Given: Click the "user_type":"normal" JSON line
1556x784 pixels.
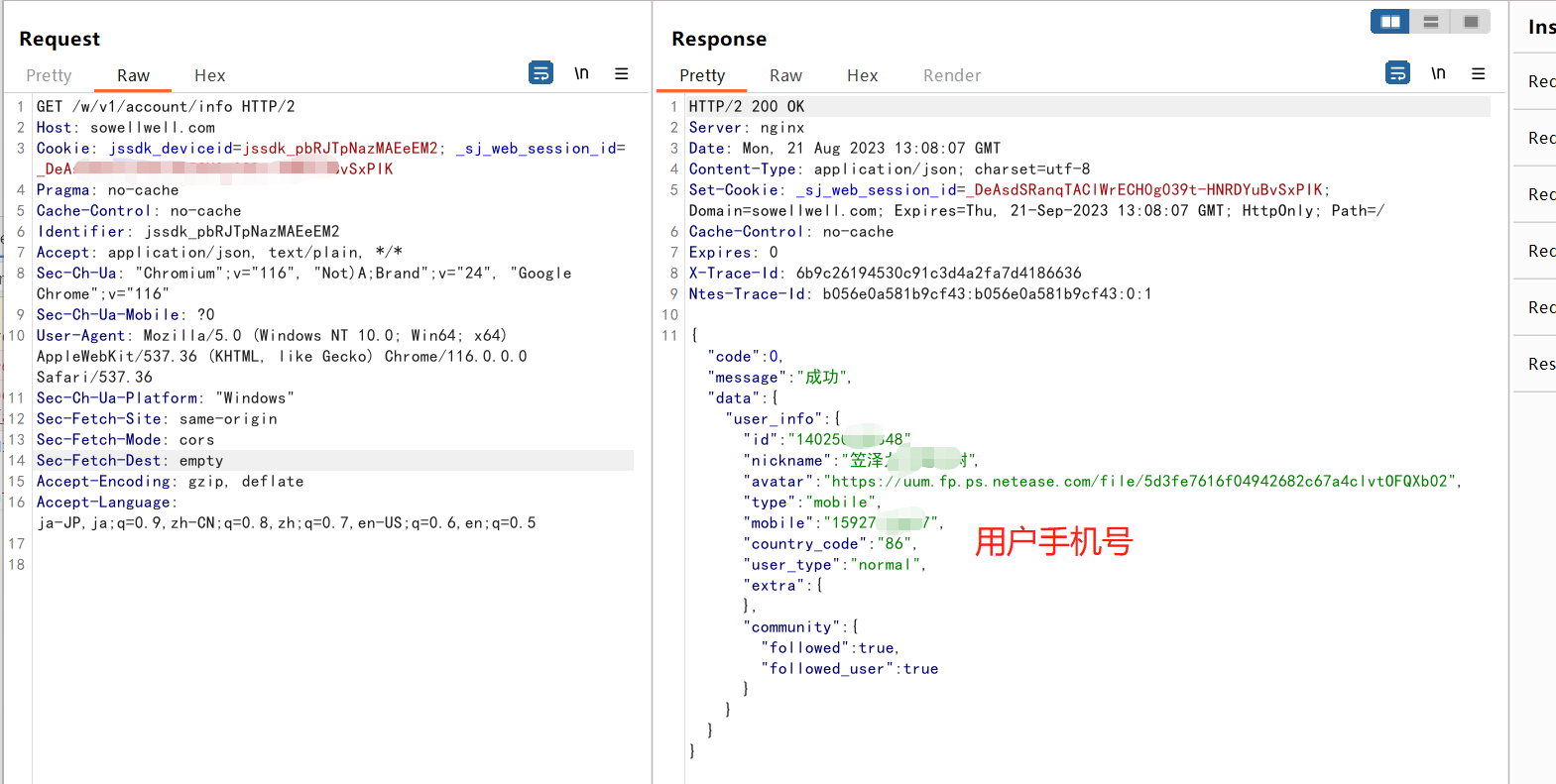Looking at the screenshot, I should (835, 564).
